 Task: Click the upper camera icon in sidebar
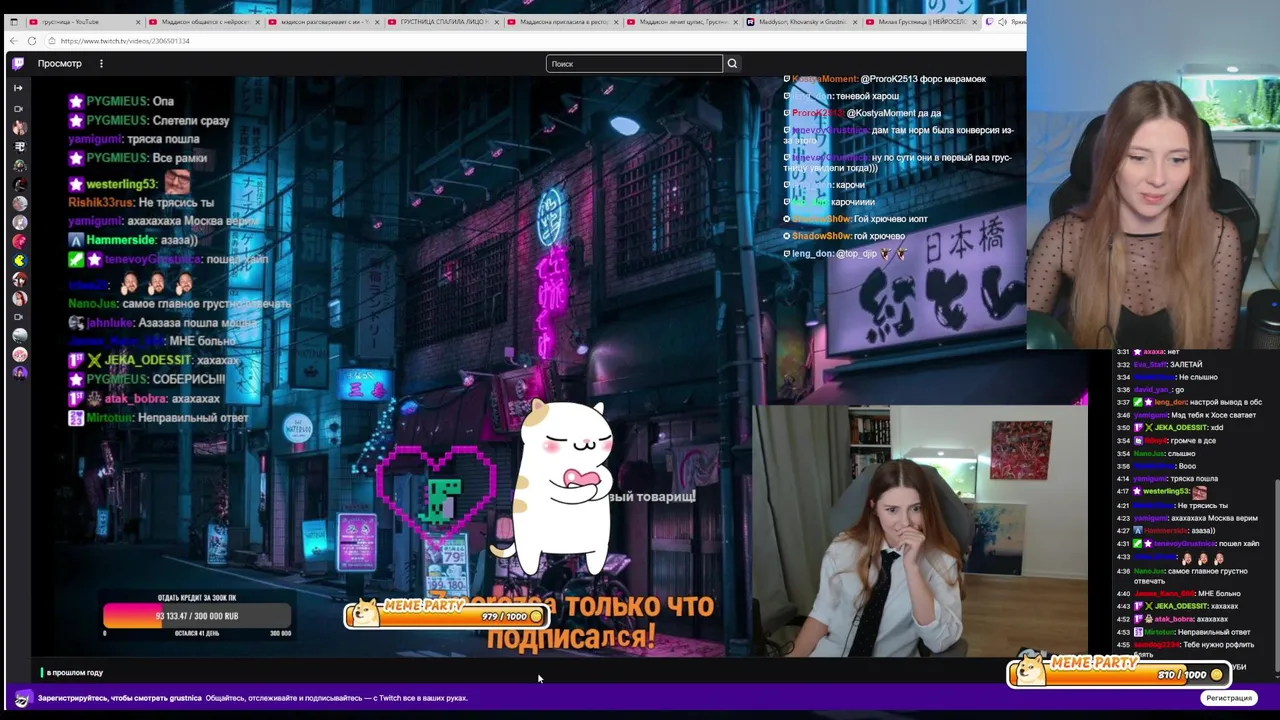pos(18,108)
